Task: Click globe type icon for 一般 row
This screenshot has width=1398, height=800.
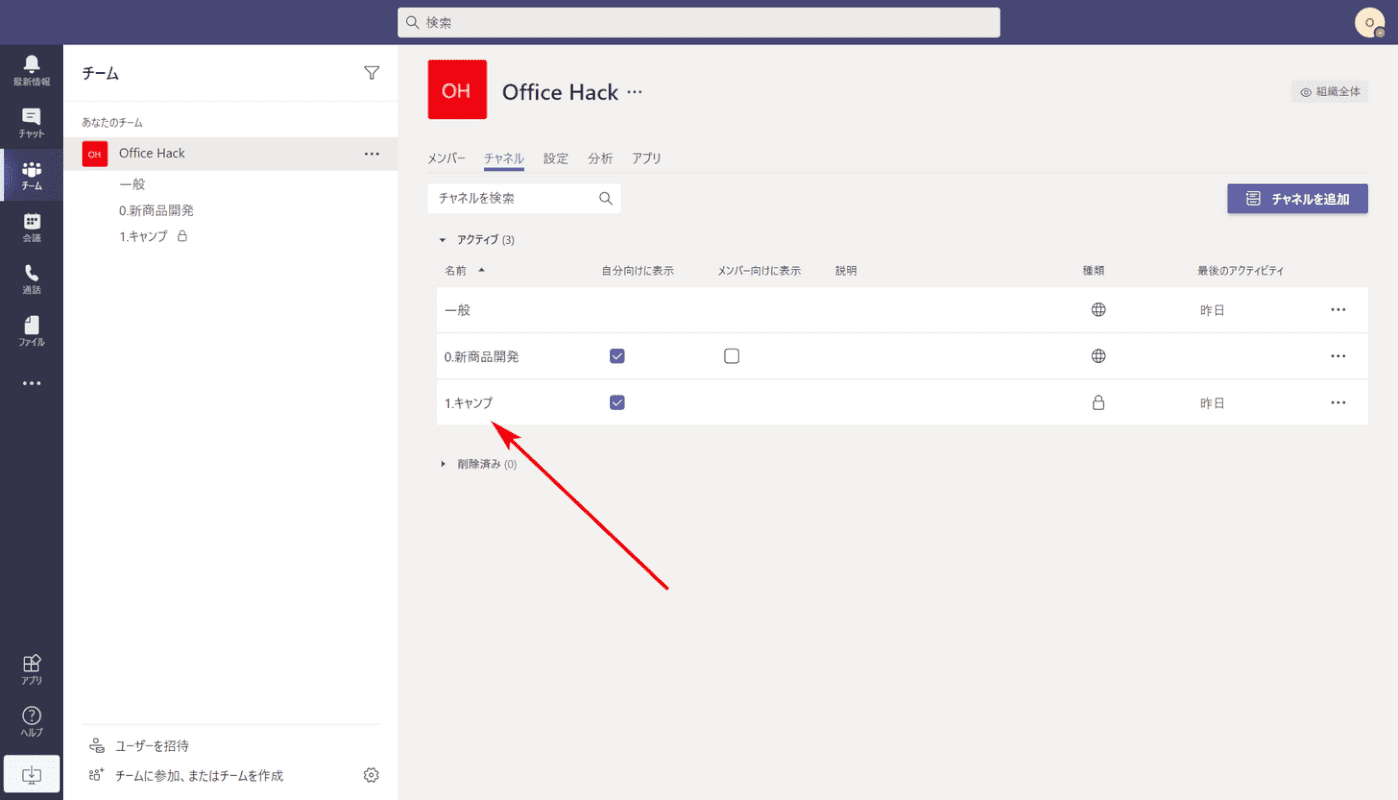Action: tap(1098, 310)
